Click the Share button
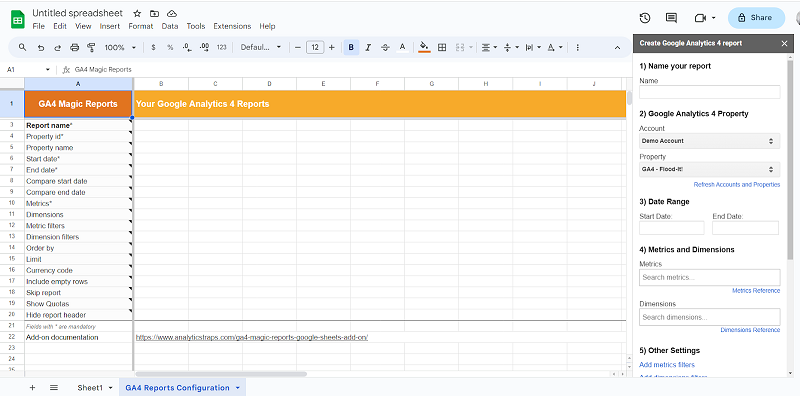 pos(756,18)
